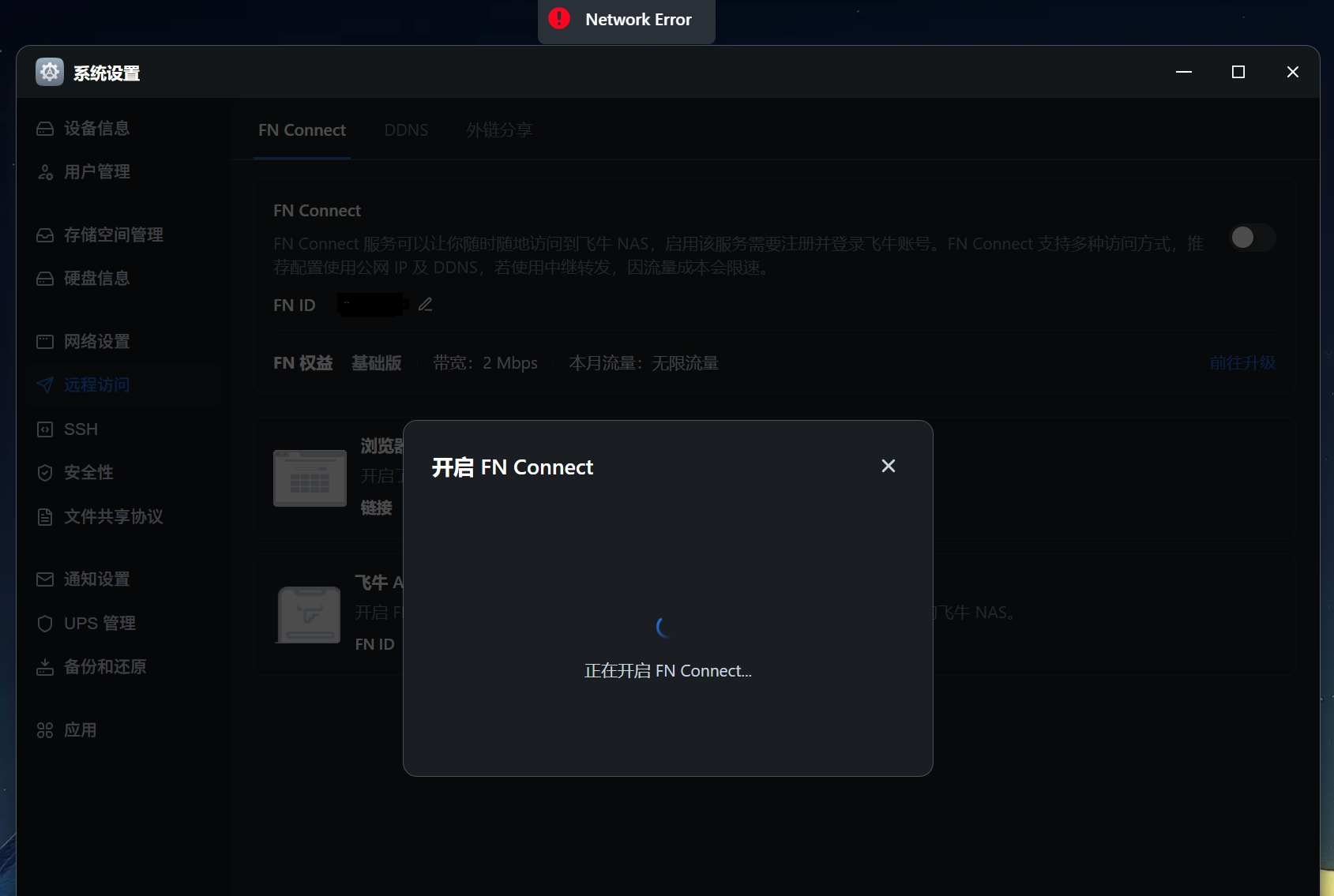Viewport: 1334px width, 896px height.
Task: Click the backup and restore icon
Action: point(45,667)
